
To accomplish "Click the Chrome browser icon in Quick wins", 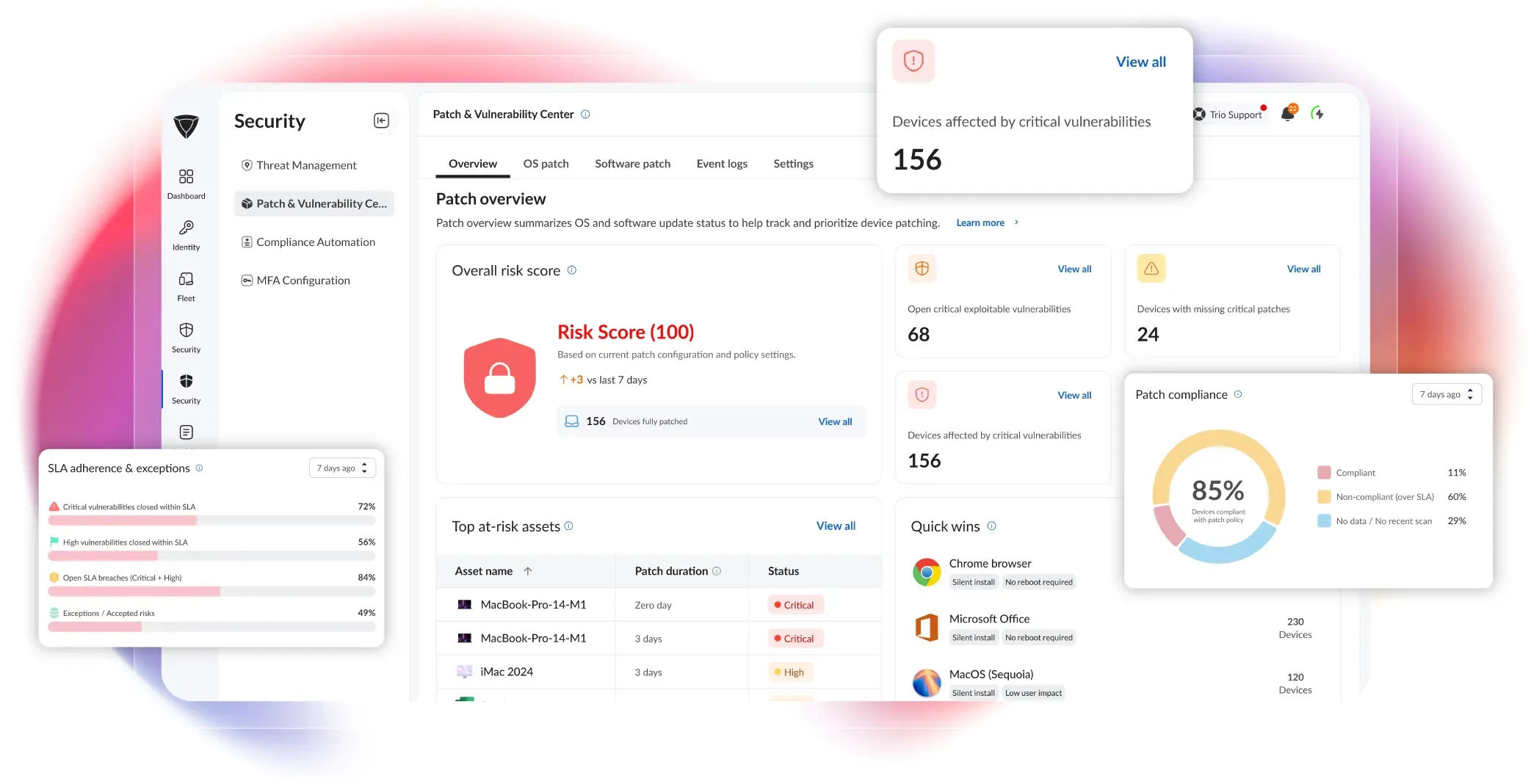I will pyautogui.click(x=927, y=572).
